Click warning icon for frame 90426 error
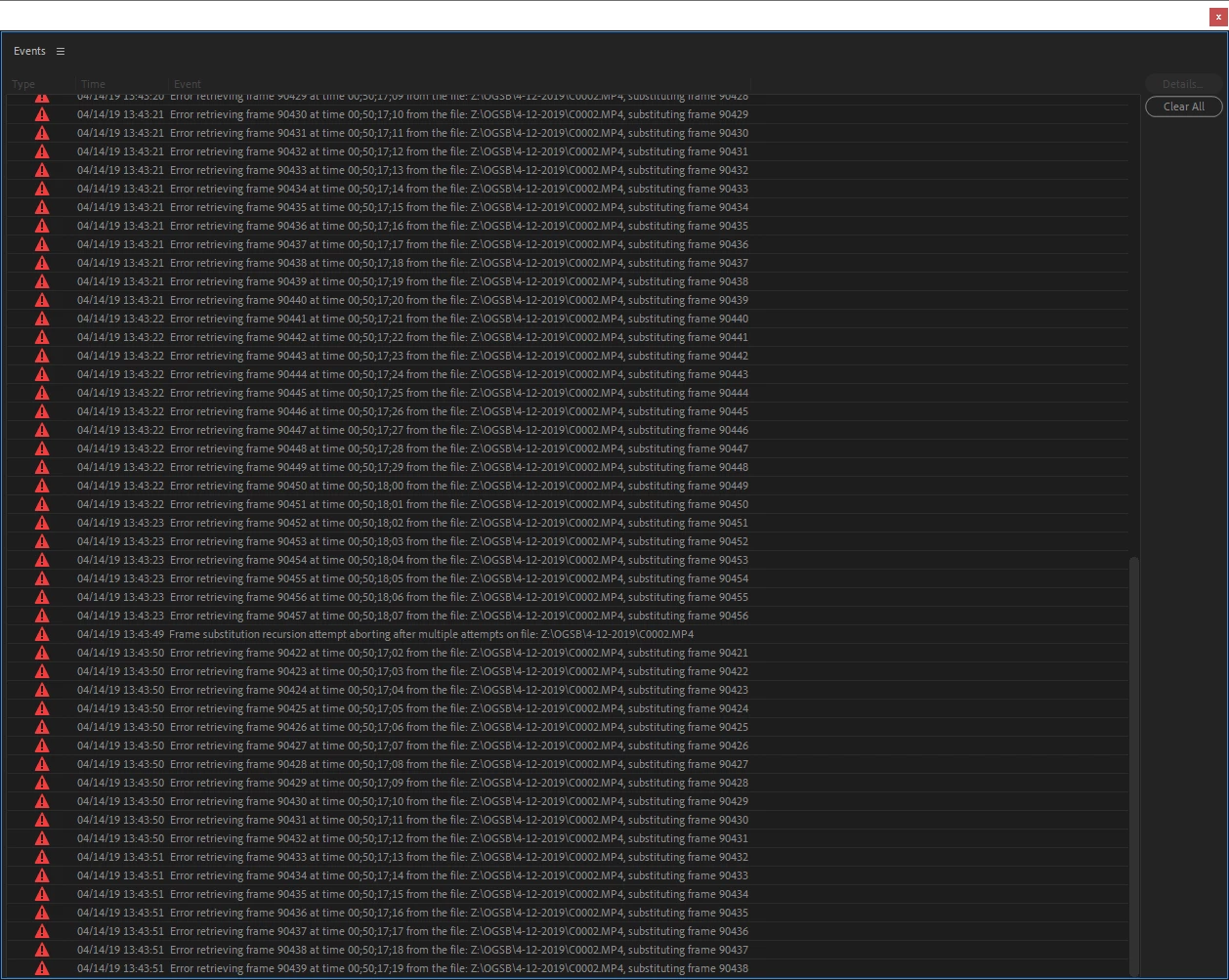Image resolution: width=1229 pixels, height=980 pixels. tap(42, 727)
